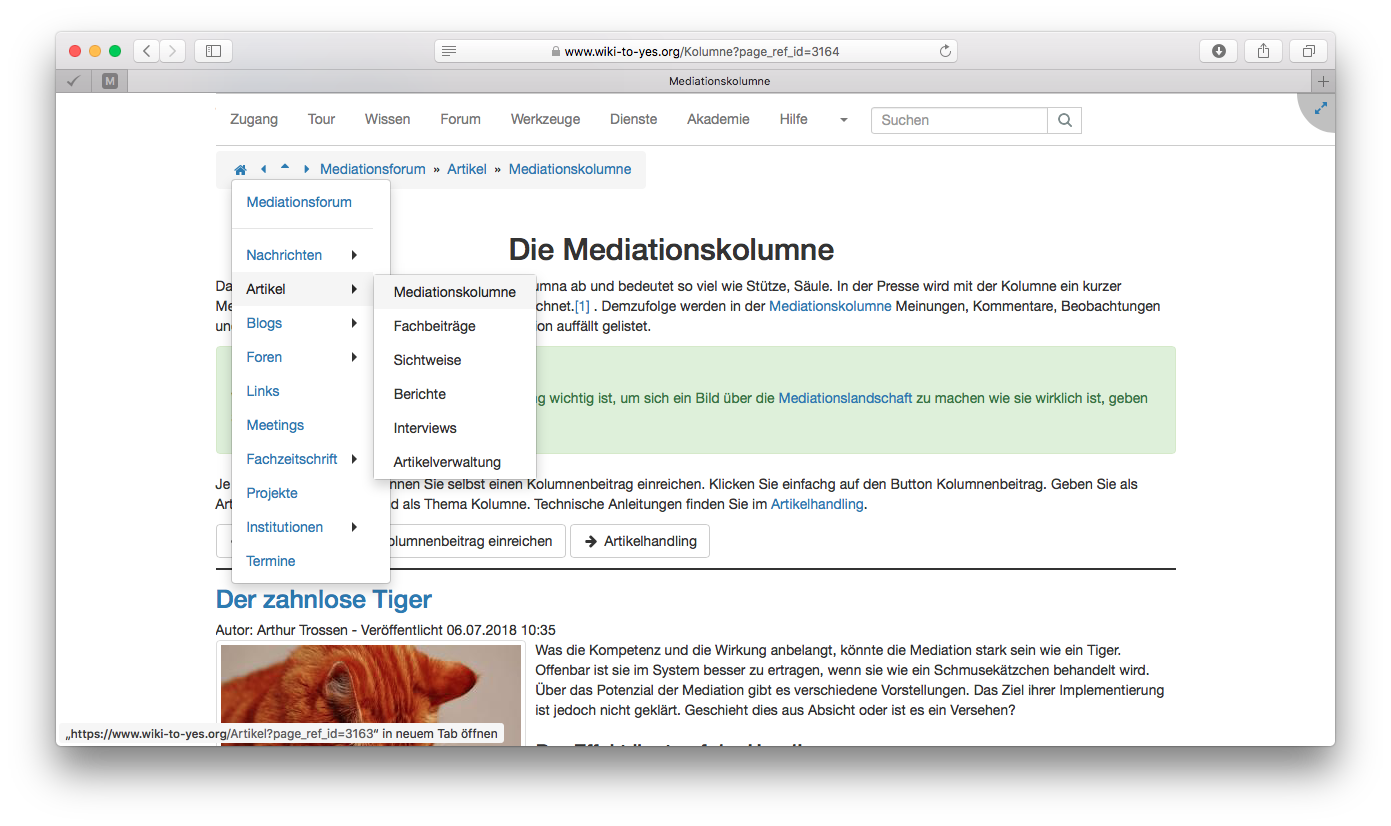Image resolution: width=1391 pixels, height=826 pixels.
Task: Open the dropdown caret after Hilfe
Action: pos(843,120)
